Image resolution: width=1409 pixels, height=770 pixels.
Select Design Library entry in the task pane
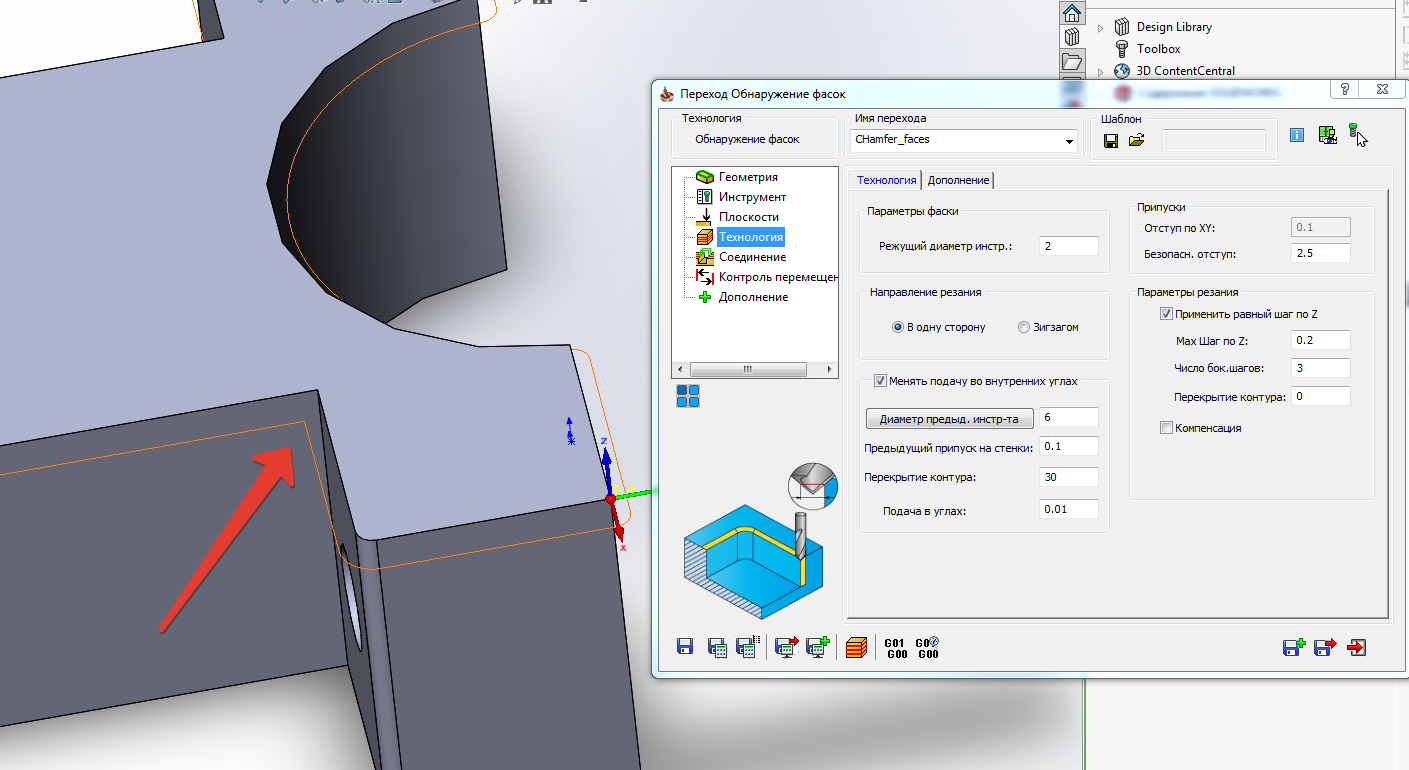[x=1174, y=27]
